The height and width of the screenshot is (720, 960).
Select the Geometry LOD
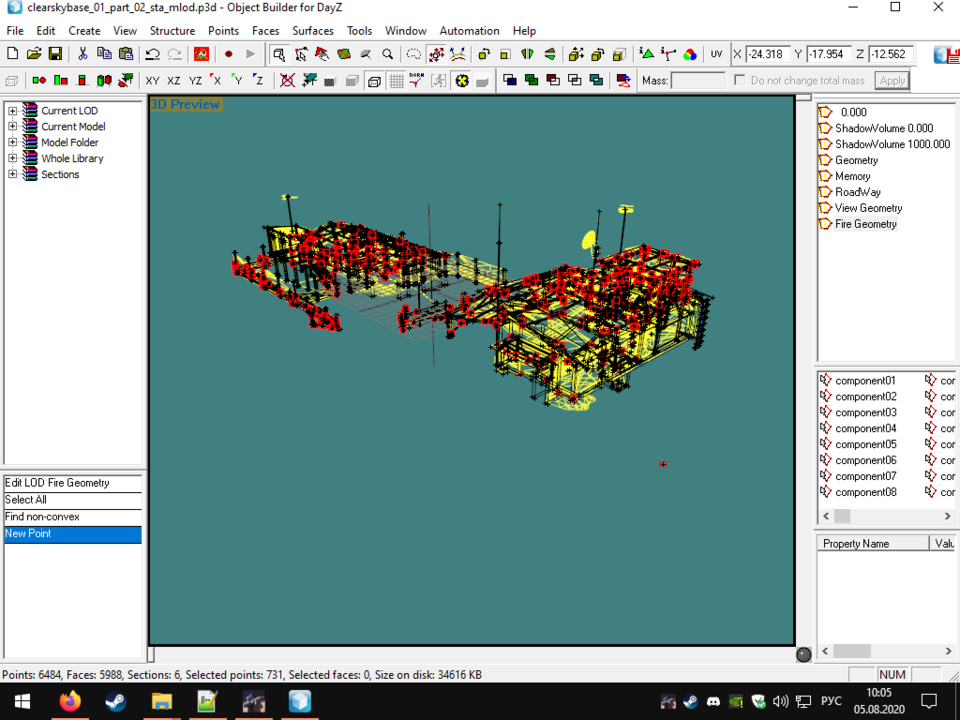pyautogui.click(x=856, y=160)
